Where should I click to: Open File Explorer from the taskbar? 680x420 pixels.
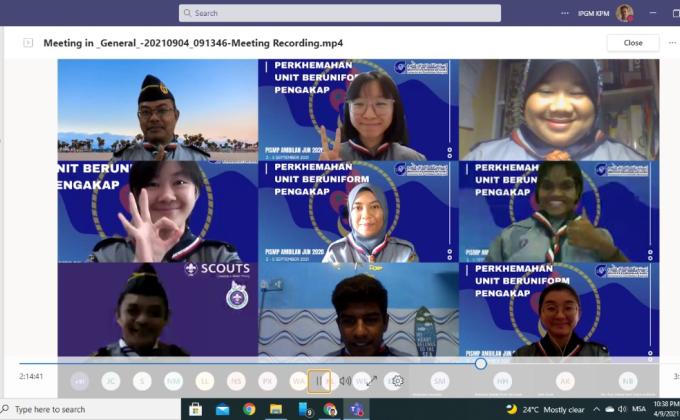[x=276, y=409]
